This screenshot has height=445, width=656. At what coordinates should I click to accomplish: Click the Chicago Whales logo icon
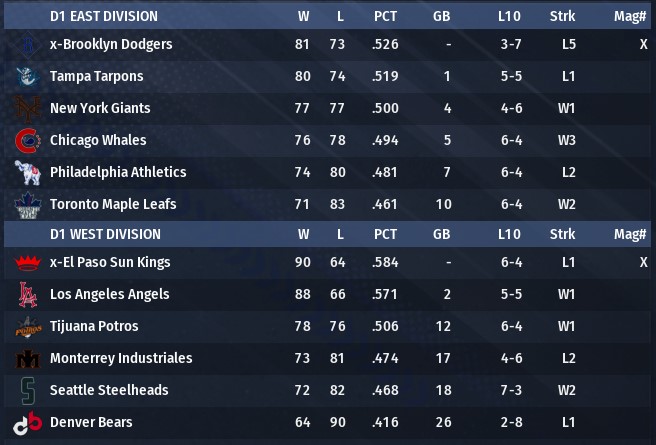(25, 141)
